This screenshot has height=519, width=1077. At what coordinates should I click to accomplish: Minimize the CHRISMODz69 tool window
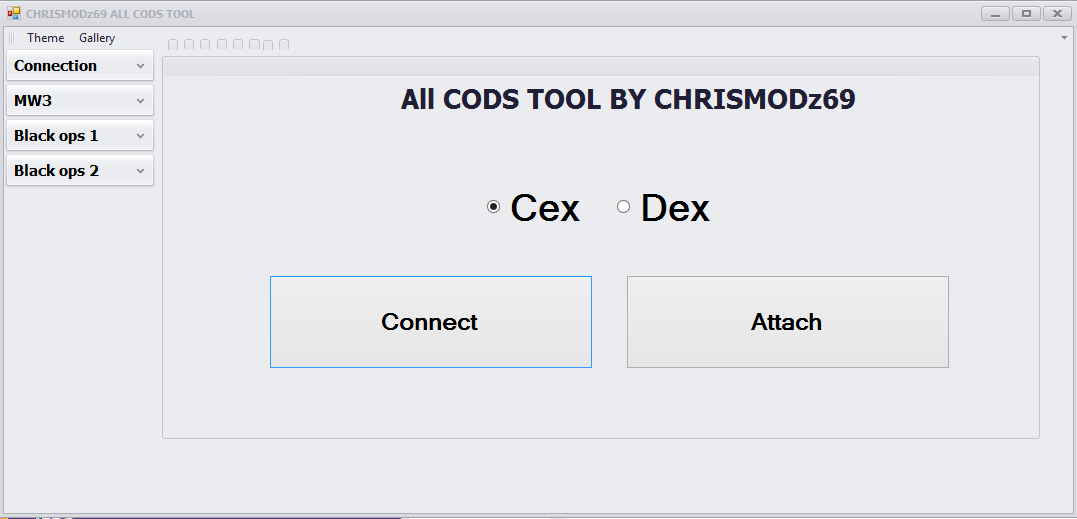pos(995,14)
